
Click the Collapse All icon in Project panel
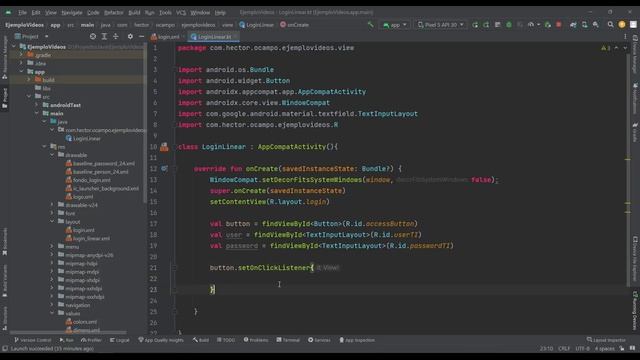pos(116,36)
